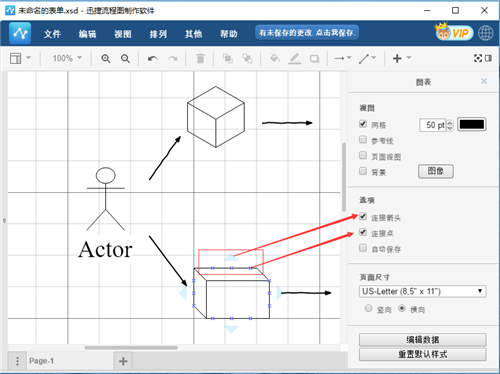The height and width of the screenshot is (374, 500).
Task: Send selected shape to back
Action: coord(247,59)
